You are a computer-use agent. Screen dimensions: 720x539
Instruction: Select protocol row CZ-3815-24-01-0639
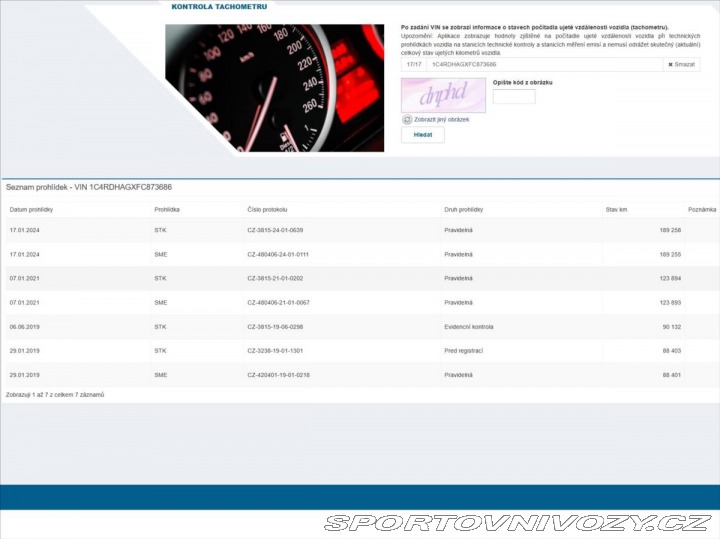[275, 230]
